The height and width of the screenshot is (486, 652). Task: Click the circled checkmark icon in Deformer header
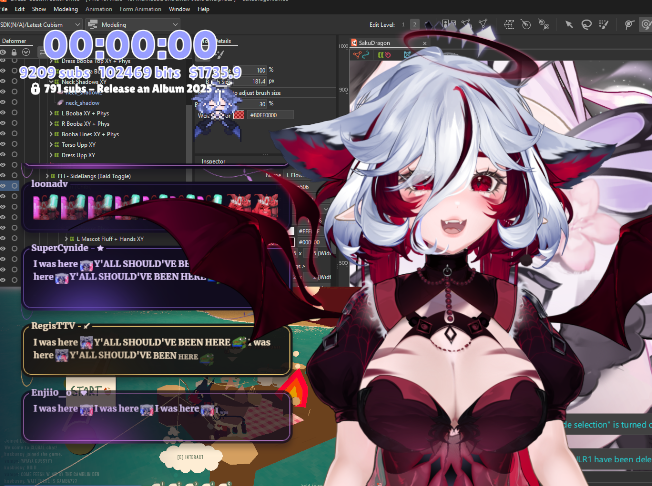tap(26, 52)
